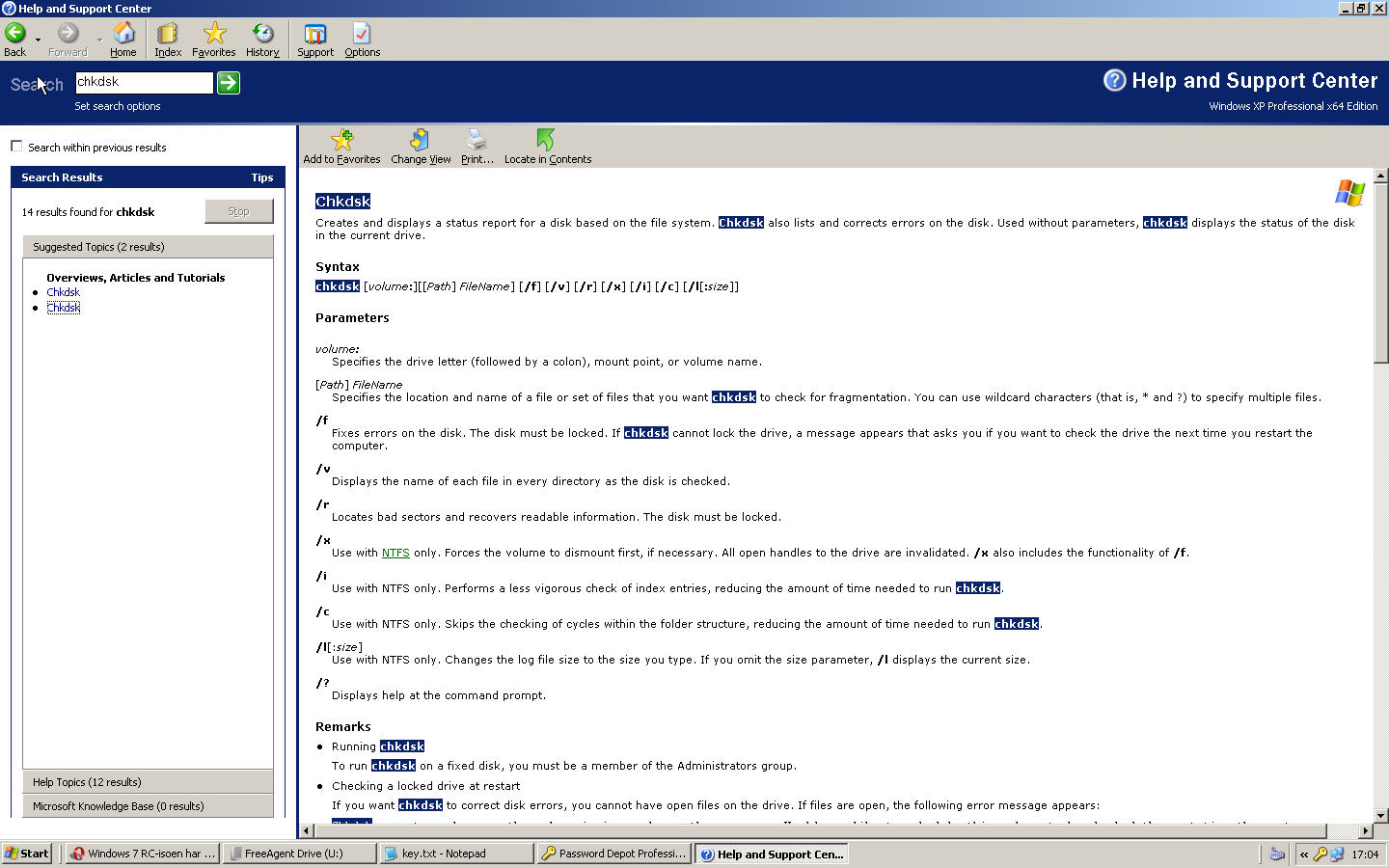The image size is (1389, 868).
Task: Open the Support toolbar icon
Action: click(315, 40)
